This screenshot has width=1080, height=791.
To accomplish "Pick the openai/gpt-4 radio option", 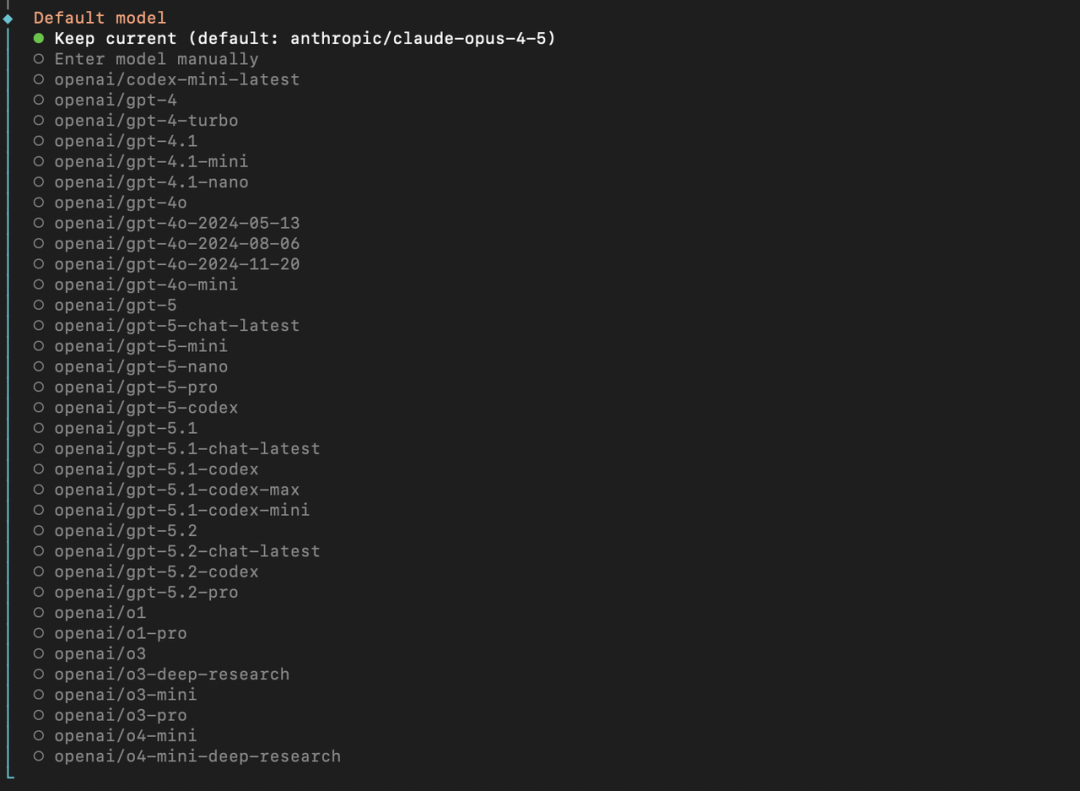I will [115, 100].
